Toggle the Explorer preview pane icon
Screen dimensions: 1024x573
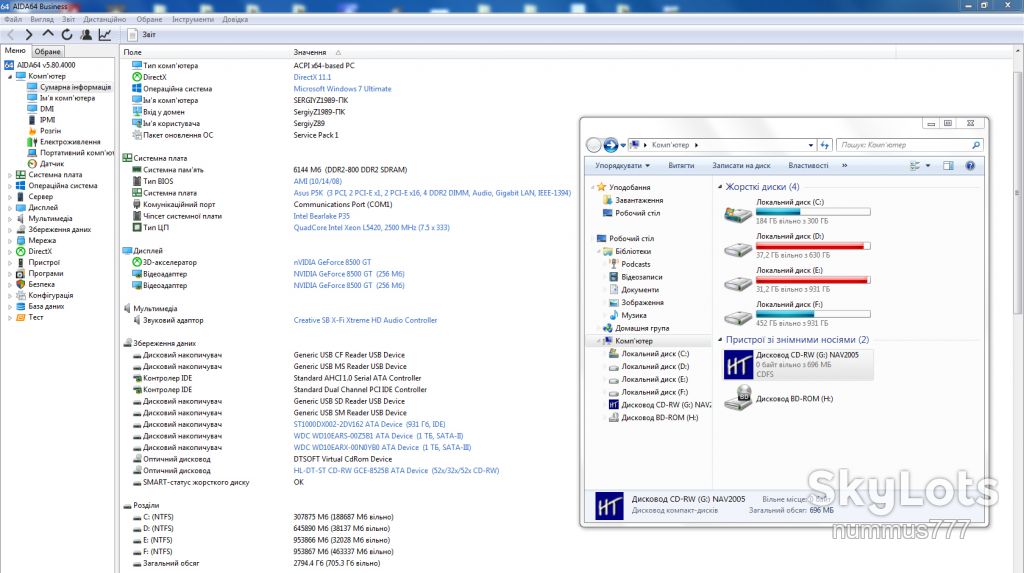tap(948, 166)
